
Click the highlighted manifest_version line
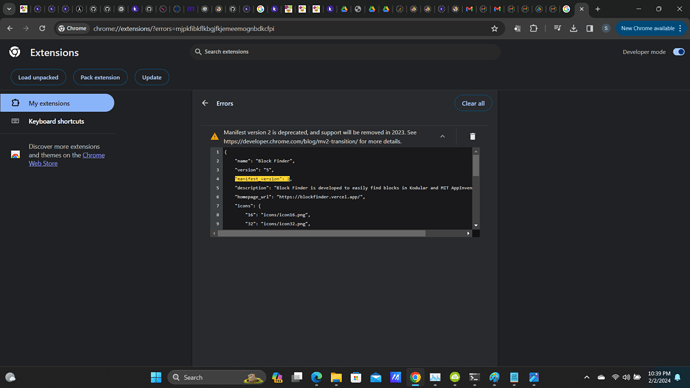262,179
